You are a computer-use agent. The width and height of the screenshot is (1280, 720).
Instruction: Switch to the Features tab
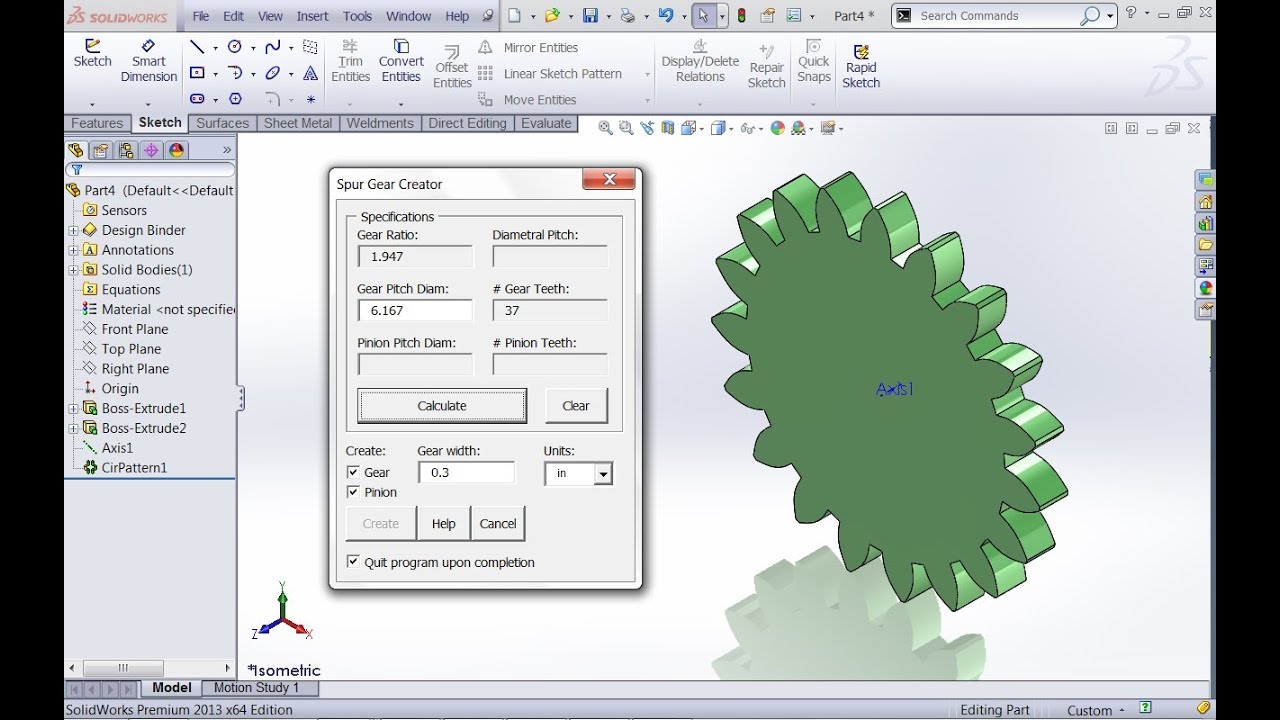(x=97, y=123)
